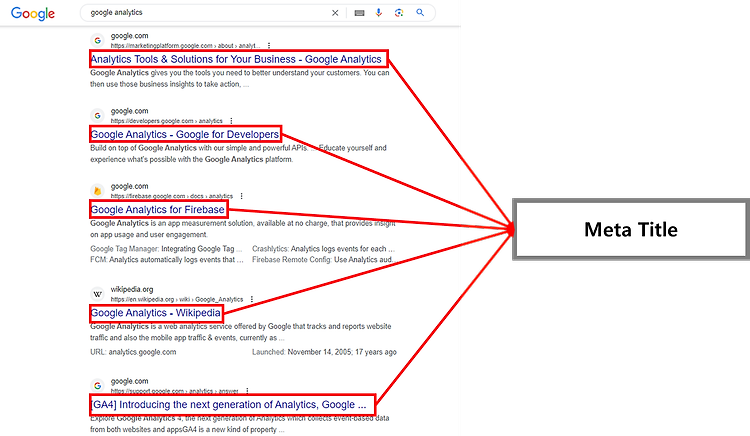Open Google Lens image search icon

[399, 13]
